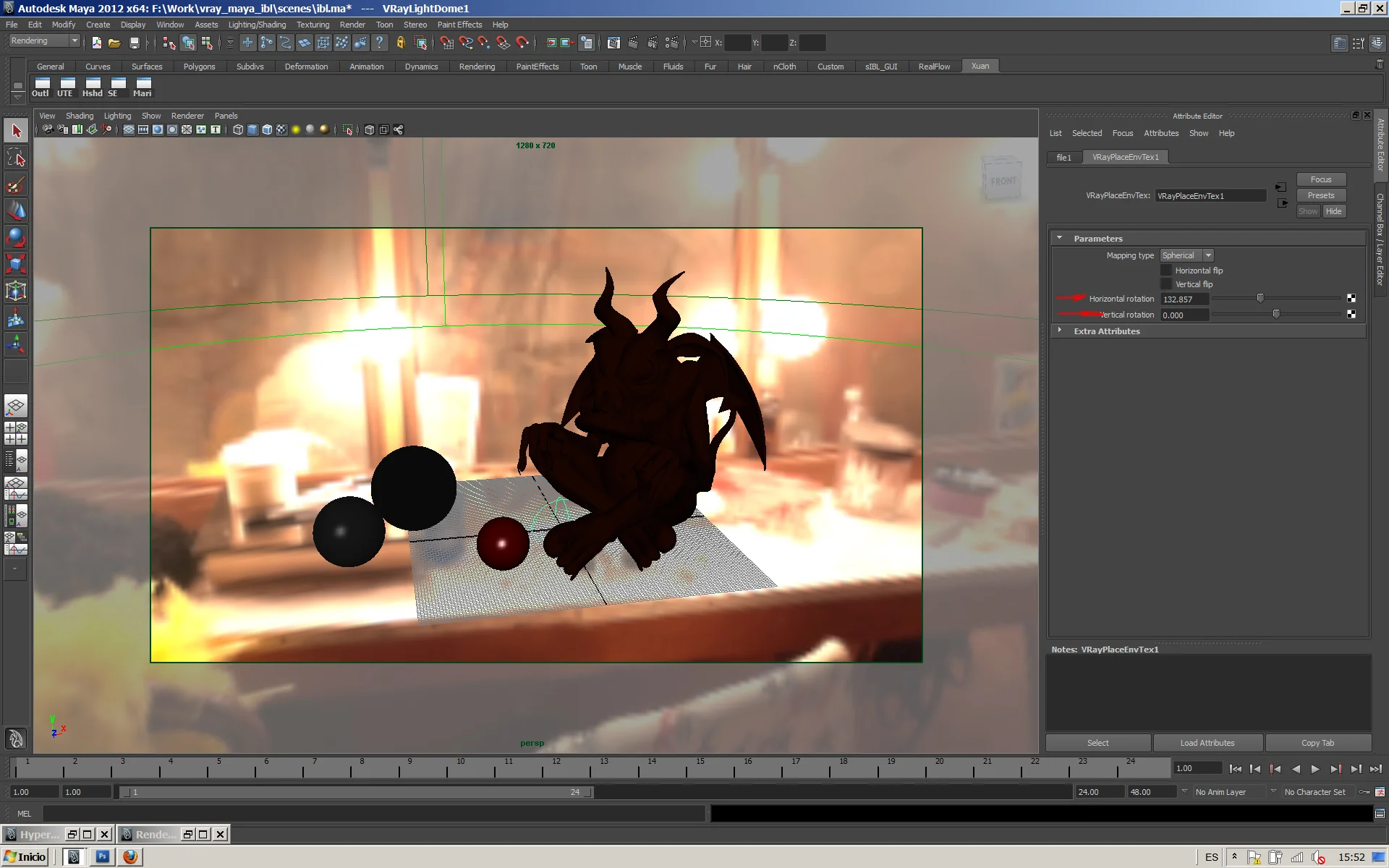Click the output connection arrow icon
This screenshot has height=868, width=1389.
(1282, 203)
